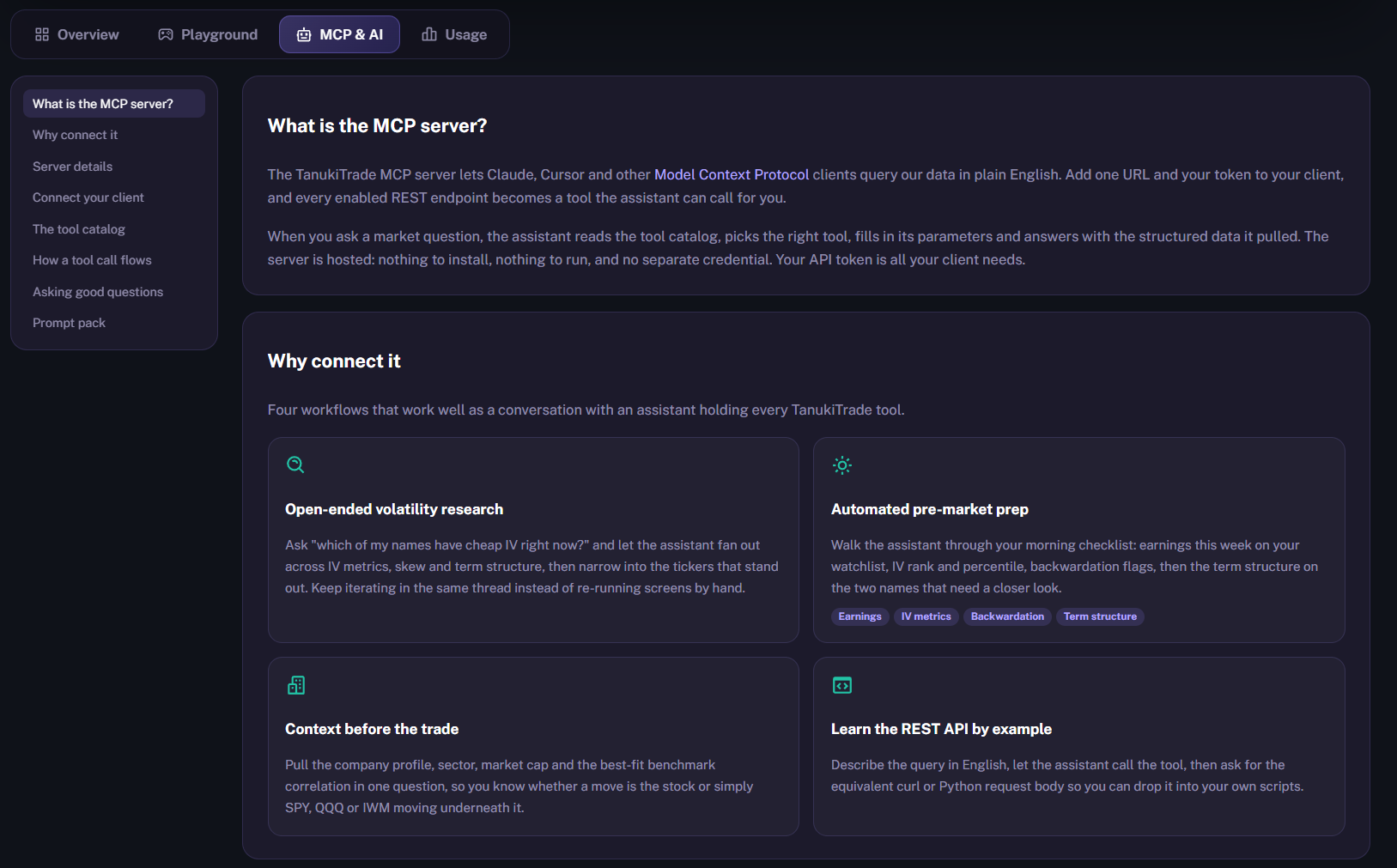Click the Overview grid icon
This screenshot has height=868, width=1397.
(x=42, y=34)
